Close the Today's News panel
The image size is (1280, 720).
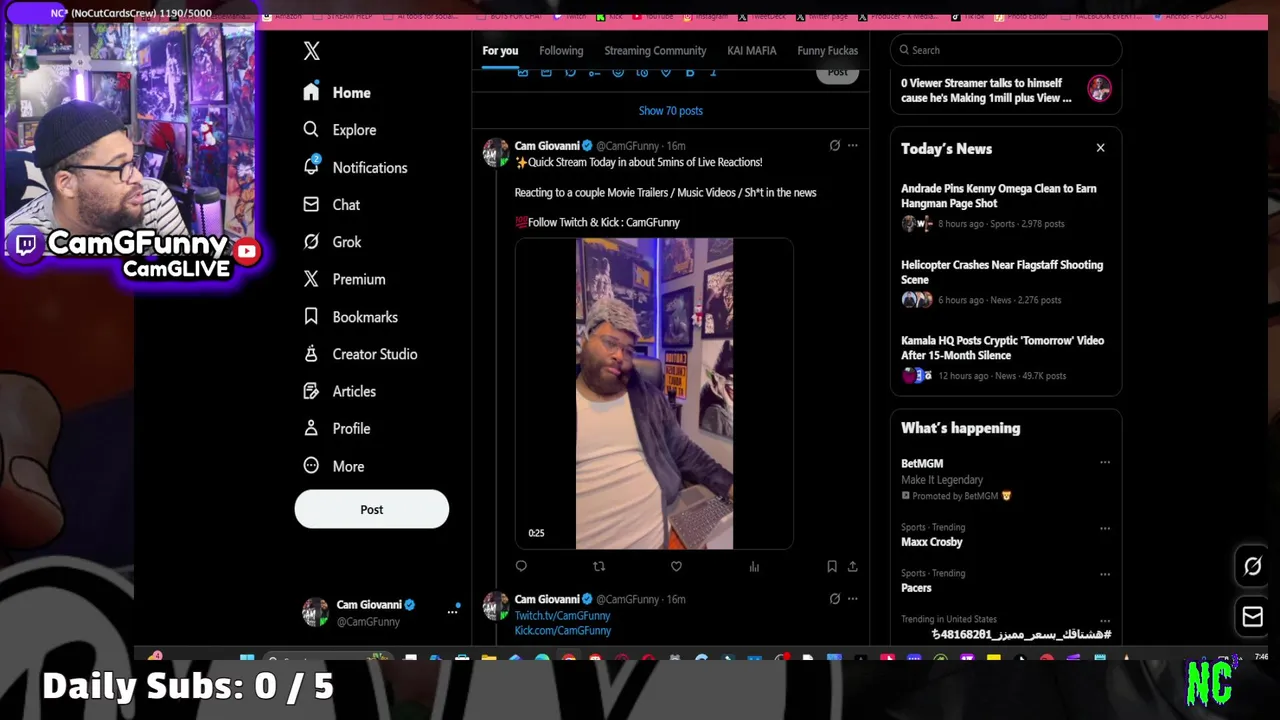(x=1100, y=148)
